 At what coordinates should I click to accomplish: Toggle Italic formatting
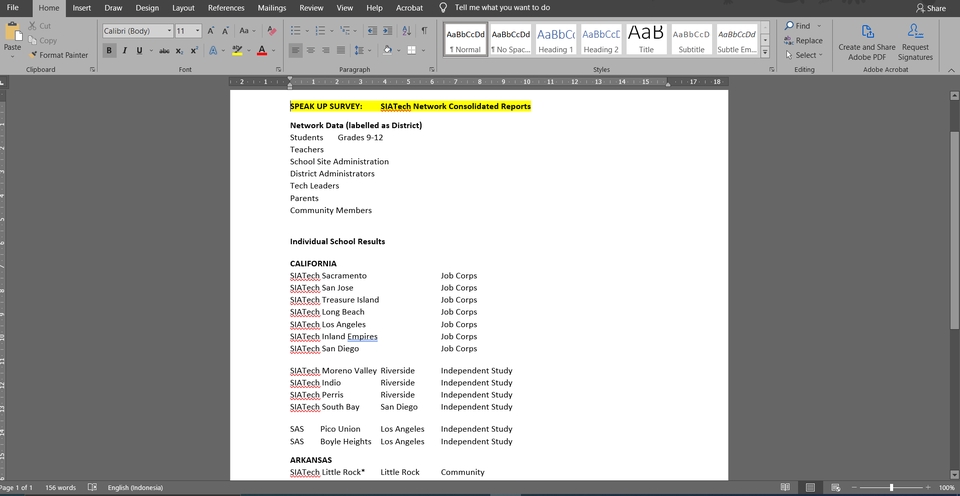click(124, 51)
